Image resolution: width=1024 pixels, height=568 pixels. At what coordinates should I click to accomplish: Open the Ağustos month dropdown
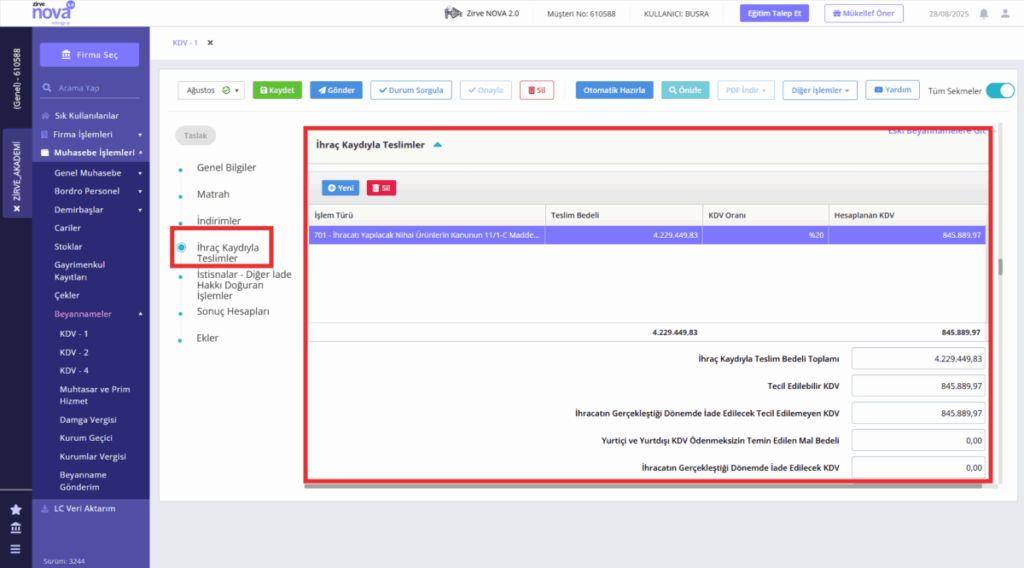tap(211, 90)
